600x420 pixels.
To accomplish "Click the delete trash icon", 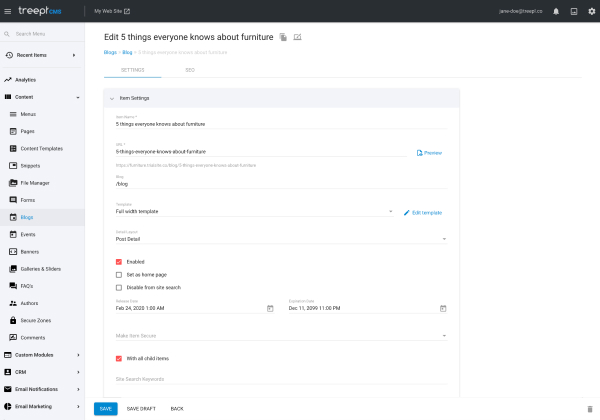I will point(590,409).
